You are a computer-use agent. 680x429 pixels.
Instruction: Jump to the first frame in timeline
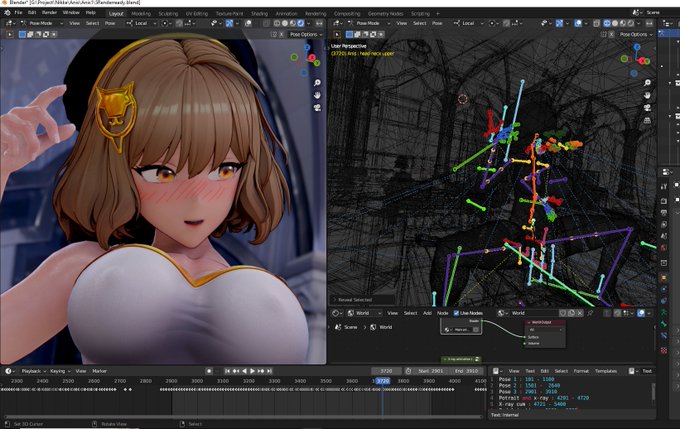click(x=228, y=371)
